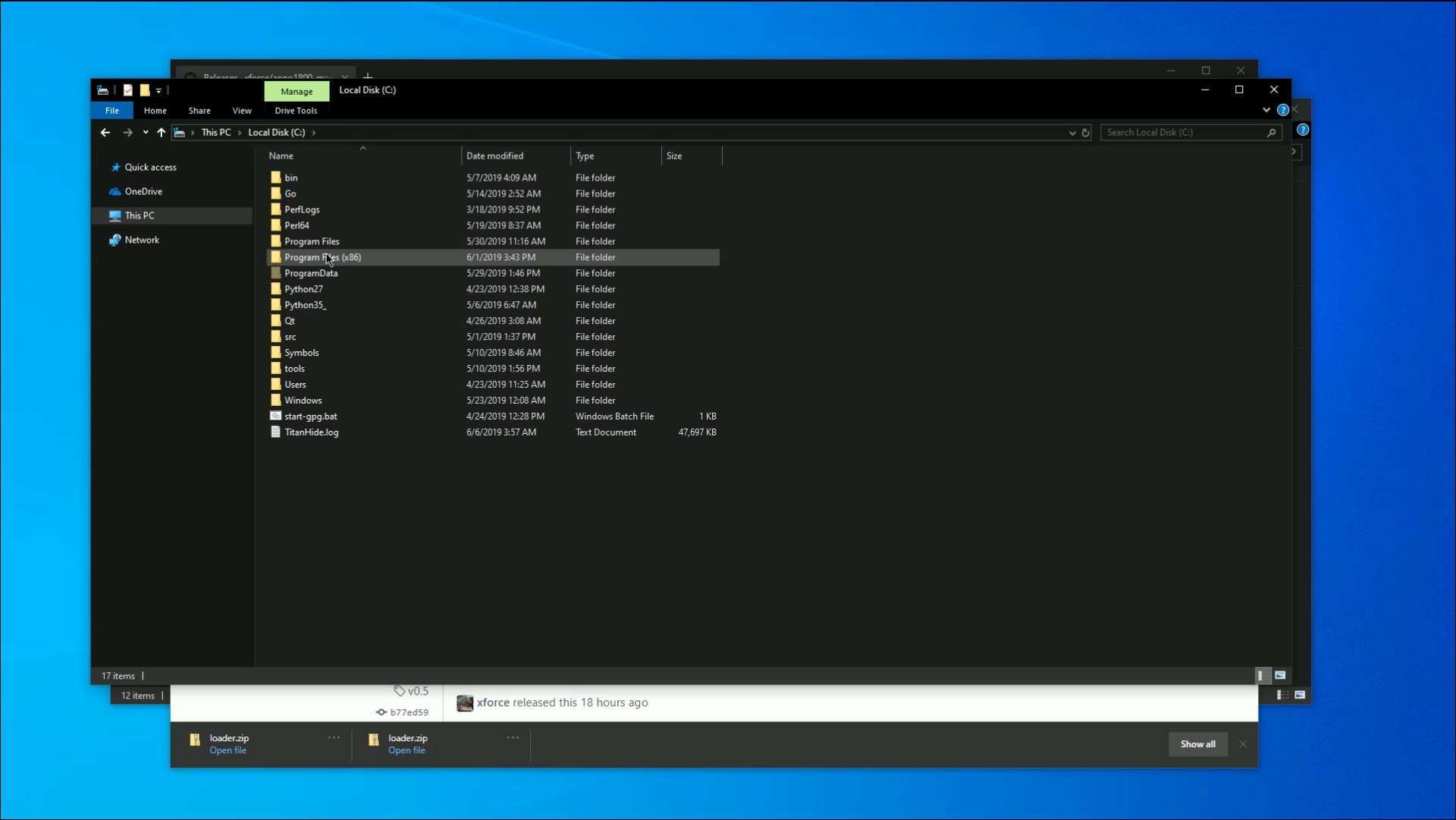Open the View menu tab
The image size is (1456, 820).
pyautogui.click(x=242, y=110)
